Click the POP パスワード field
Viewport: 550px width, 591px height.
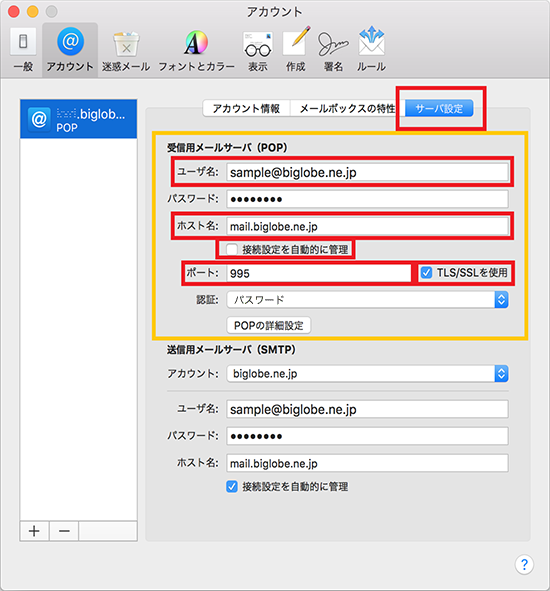[367, 199]
